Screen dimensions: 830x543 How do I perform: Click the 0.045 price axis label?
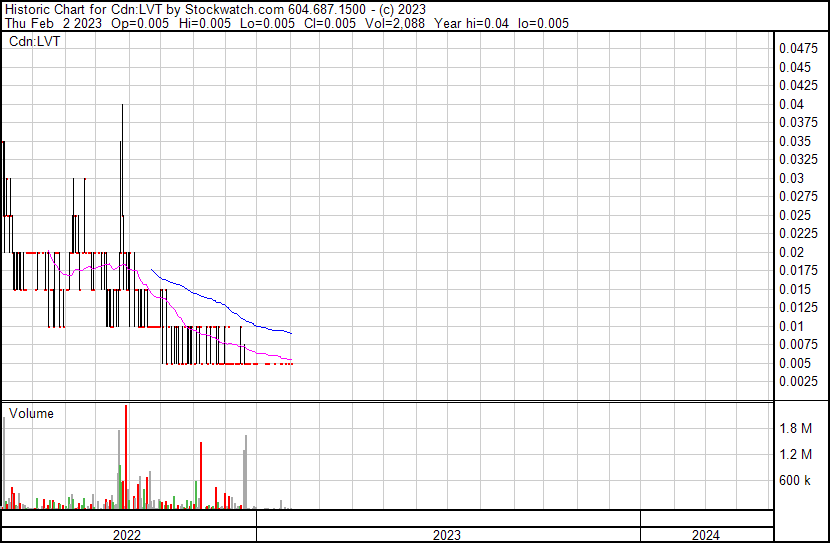point(795,67)
